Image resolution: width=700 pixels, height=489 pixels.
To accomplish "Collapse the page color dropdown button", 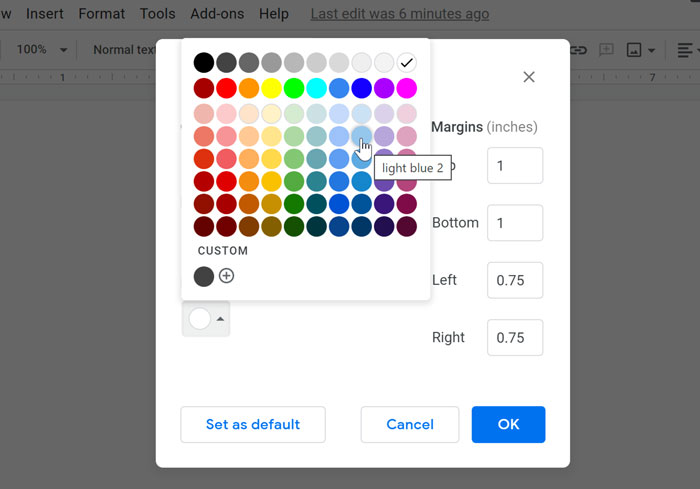I will point(206,319).
